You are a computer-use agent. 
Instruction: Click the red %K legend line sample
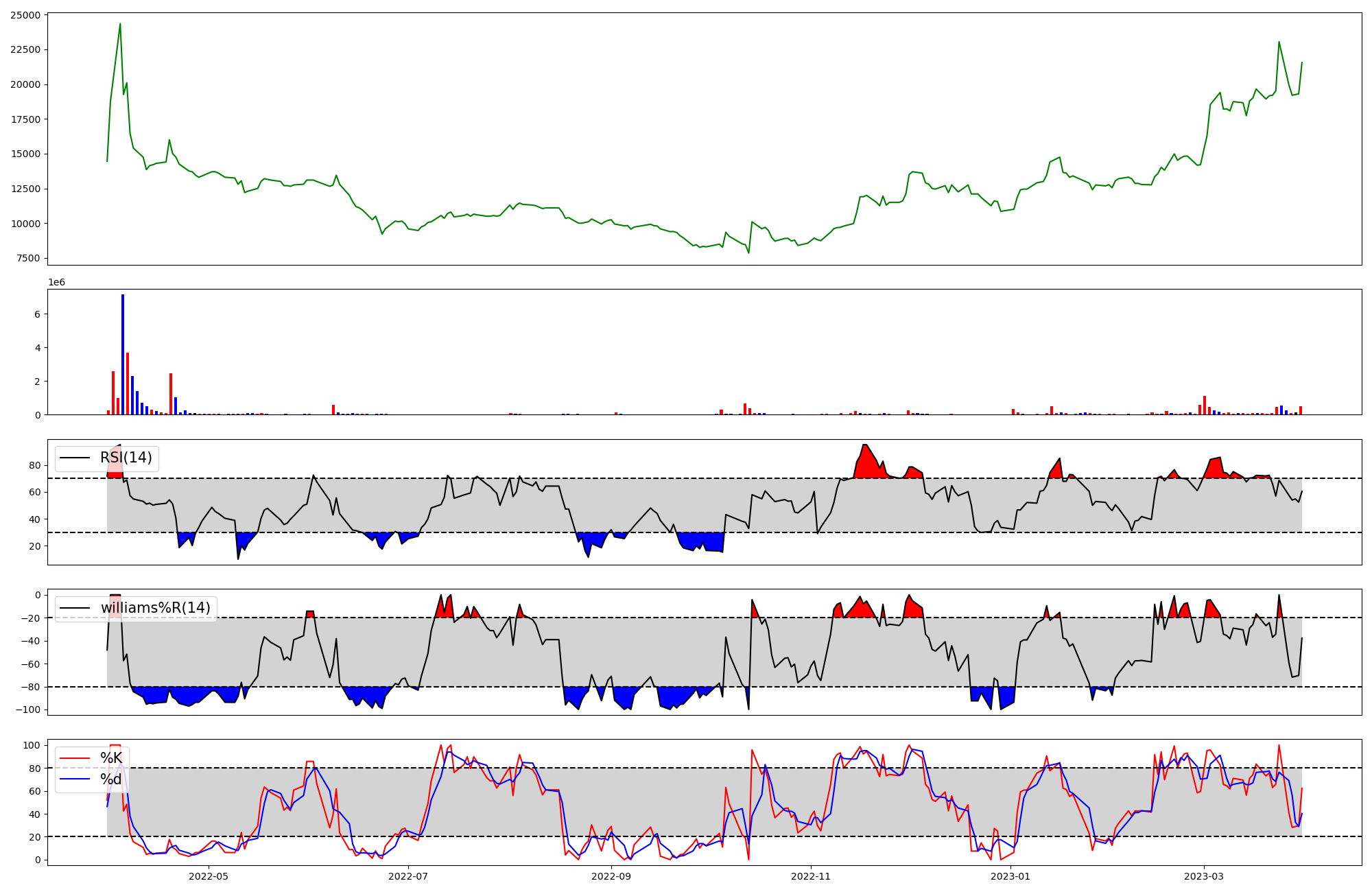75,758
